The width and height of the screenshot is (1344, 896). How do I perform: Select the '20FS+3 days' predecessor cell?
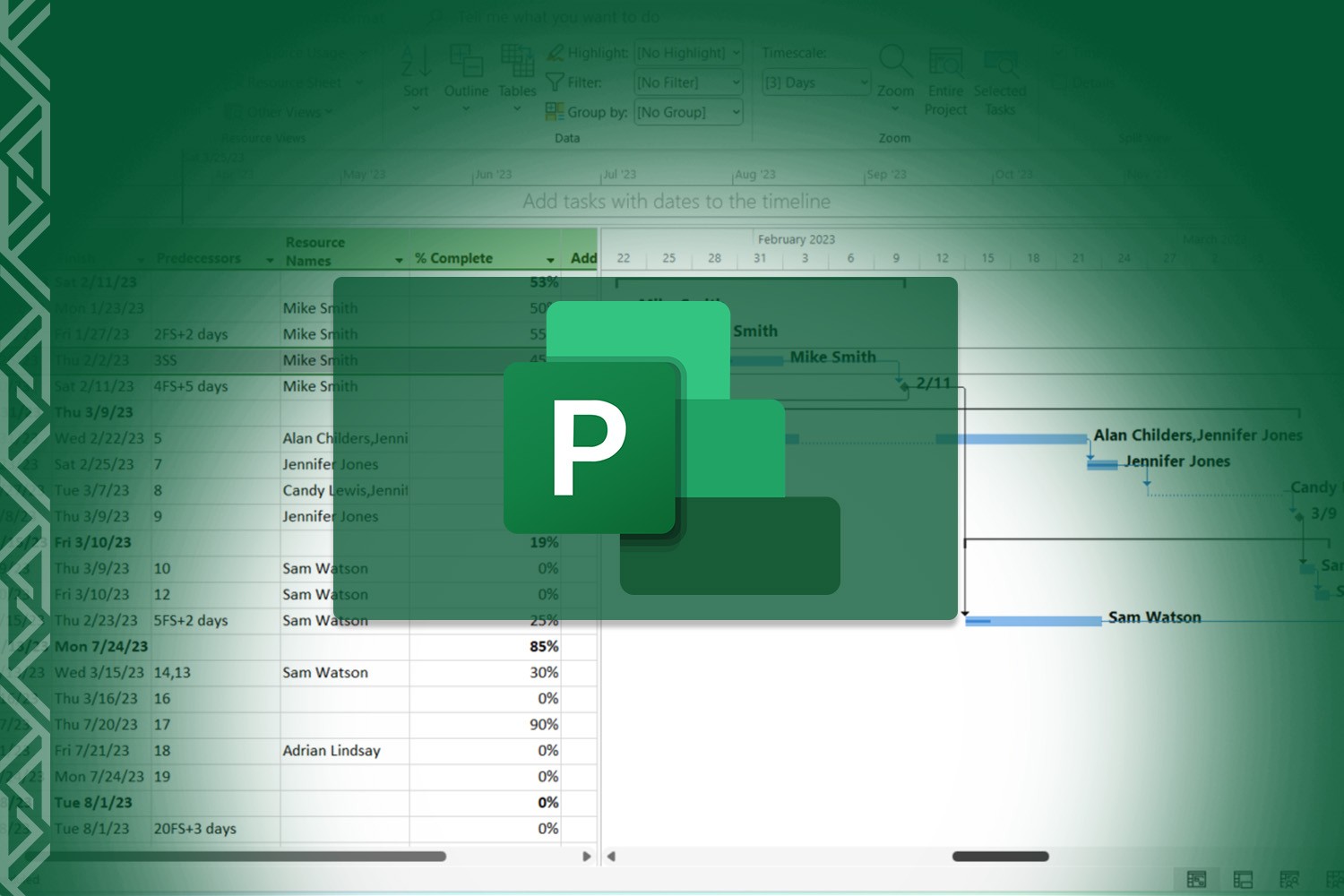(x=215, y=829)
